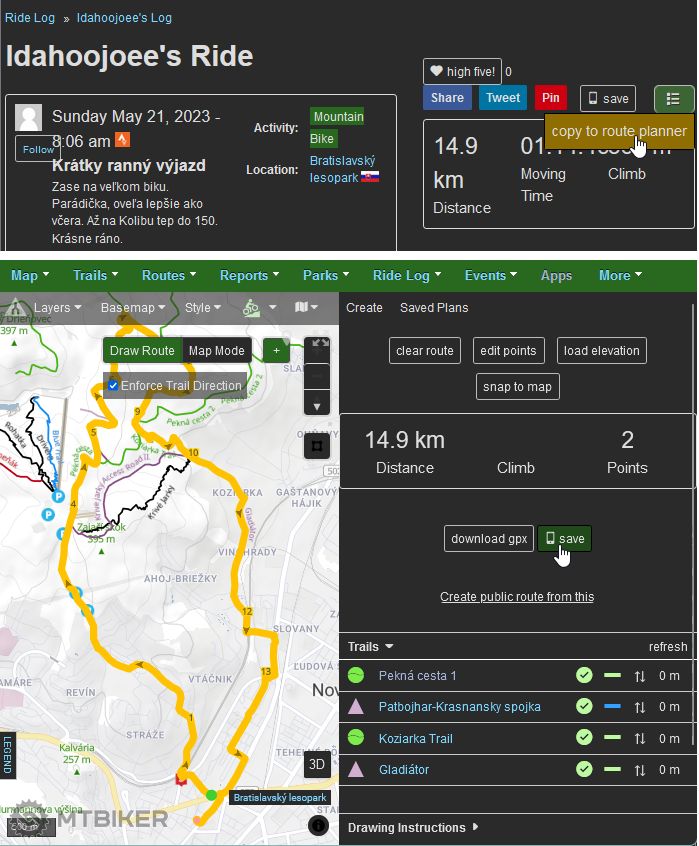Open the Trails menu in navigation bar
Screen dimensions: 699x846
pyautogui.click(x=95, y=276)
